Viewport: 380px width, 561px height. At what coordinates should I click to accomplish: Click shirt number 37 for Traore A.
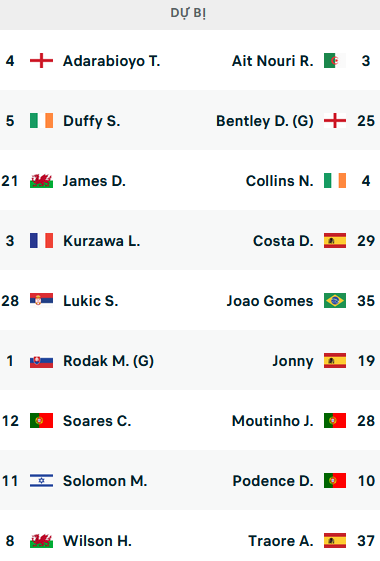click(366, 541)
